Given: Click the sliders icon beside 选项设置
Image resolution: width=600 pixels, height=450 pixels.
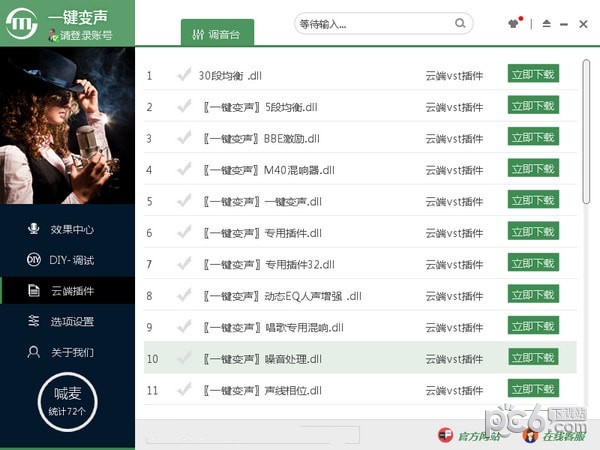Looking at the screenshot, I should pos(34,321).
